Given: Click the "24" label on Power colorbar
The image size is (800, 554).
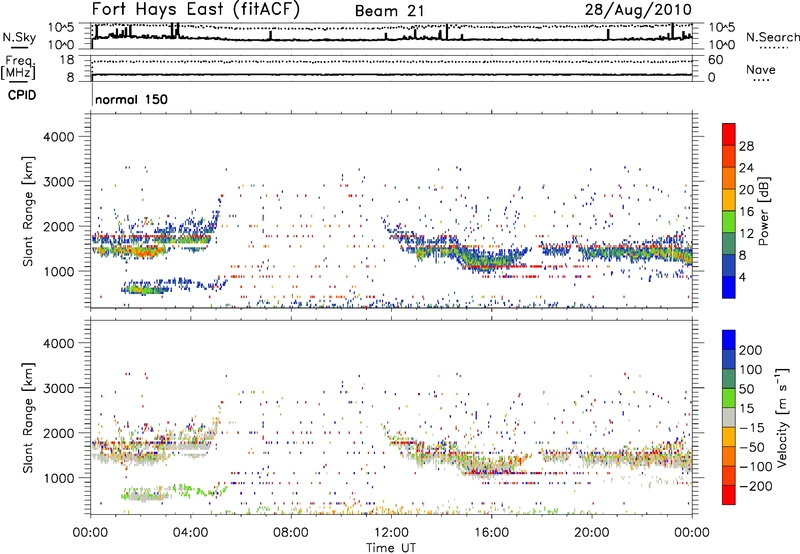Looking at the screenshot, I should tap(746, 168).
